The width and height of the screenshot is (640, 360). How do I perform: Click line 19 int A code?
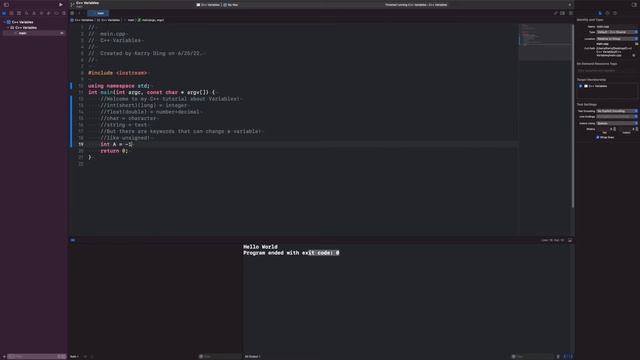(x=116, y=144)
